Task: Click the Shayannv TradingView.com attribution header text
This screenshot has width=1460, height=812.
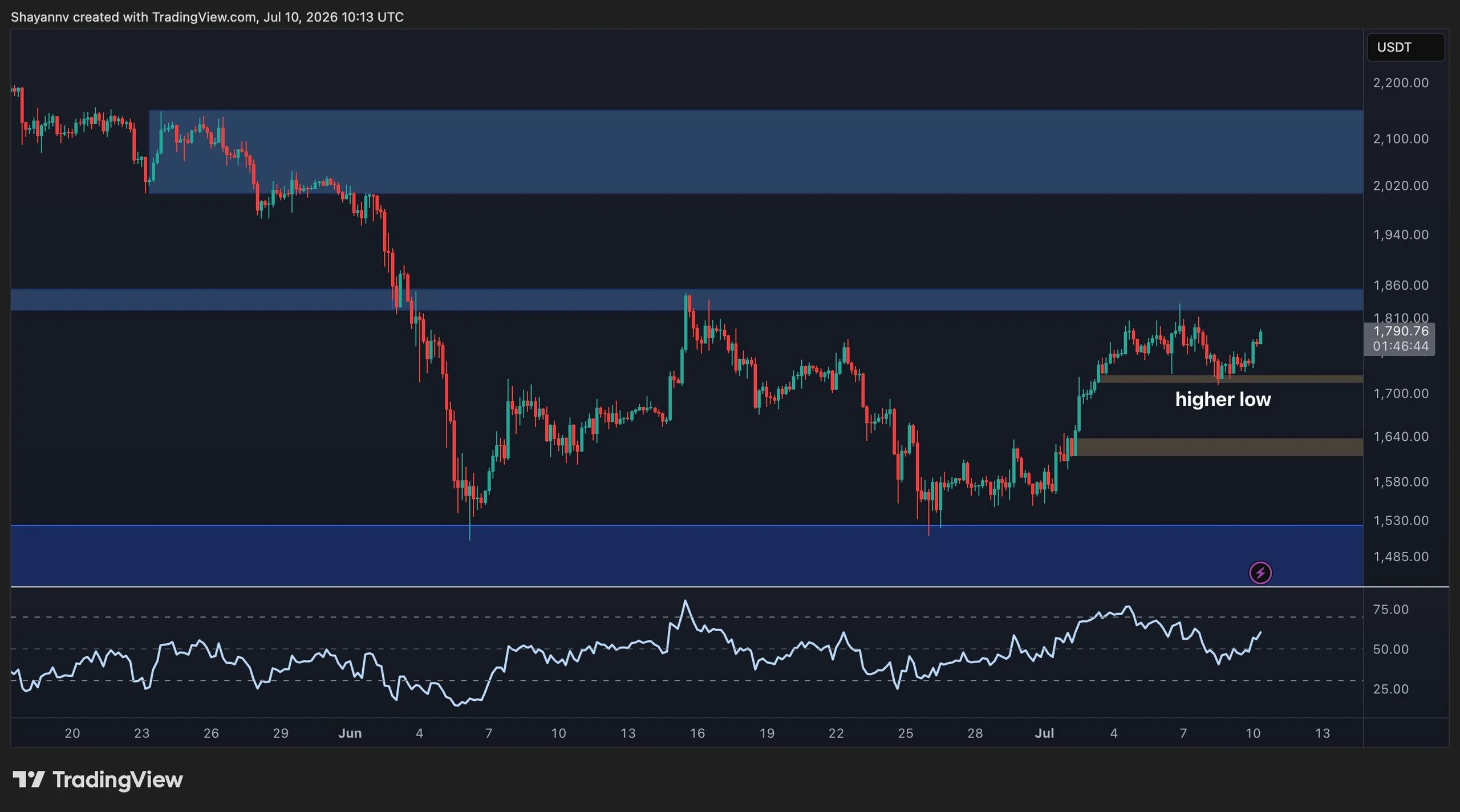Action: pyautogui.click(x=207, y=17)
